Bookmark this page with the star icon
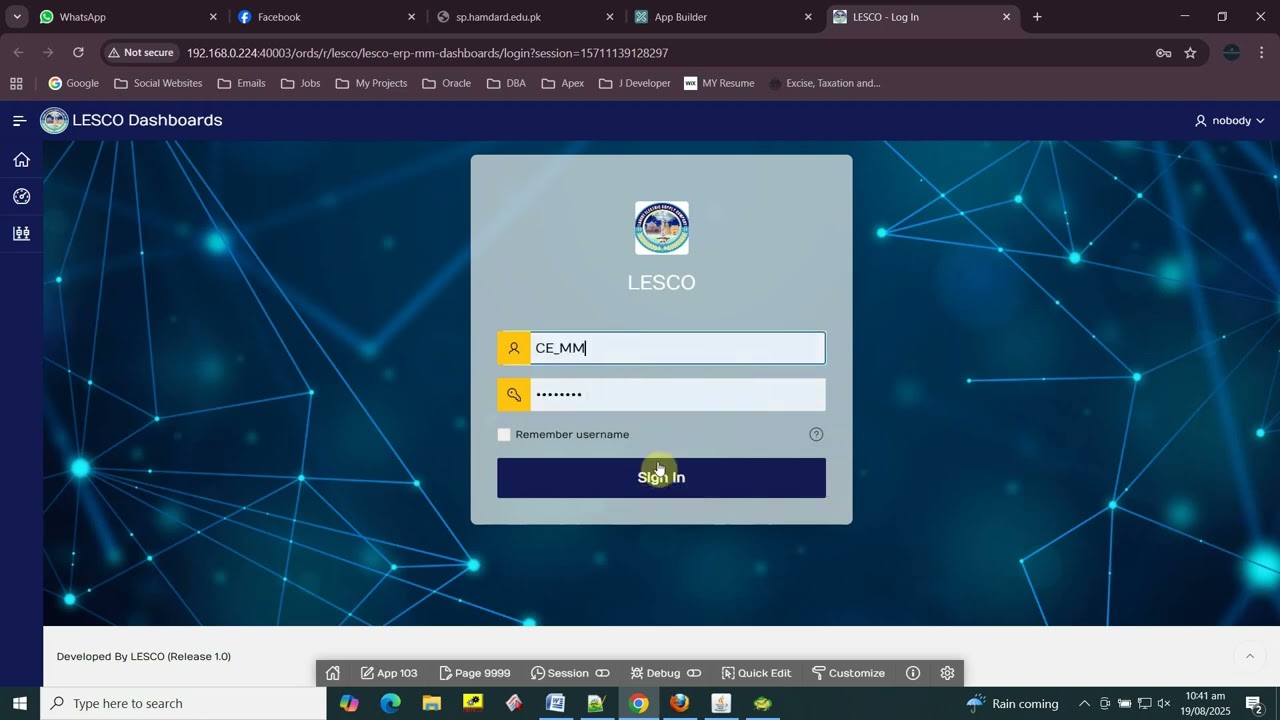The width and height of the screenshot is (1280, 720). 1190,53
